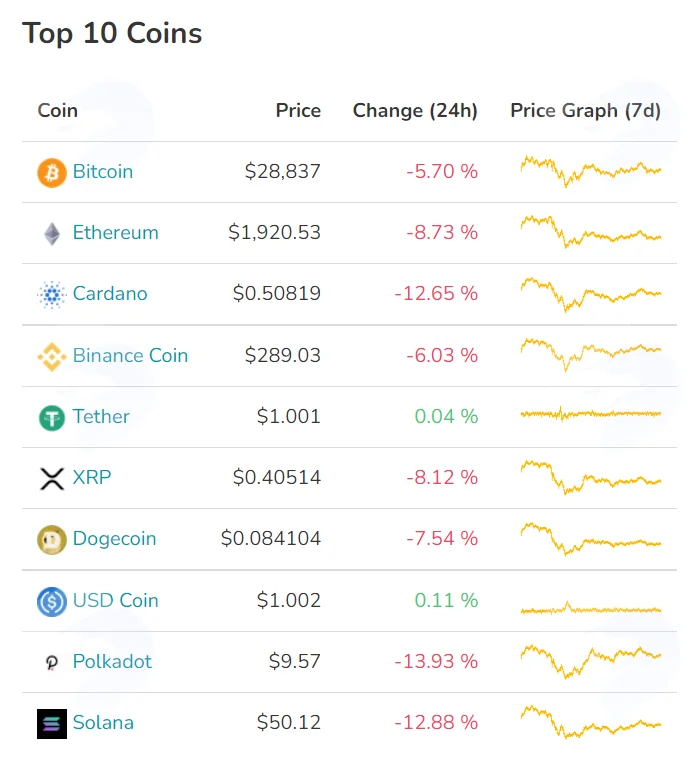692x765 pixels.
Task: Click the Change (24h) column header
Action: (x=415, y=111)
